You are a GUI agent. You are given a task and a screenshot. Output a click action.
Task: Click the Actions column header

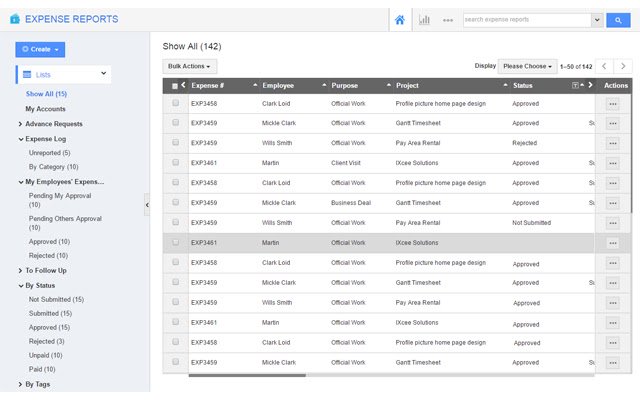pos(616,85)
